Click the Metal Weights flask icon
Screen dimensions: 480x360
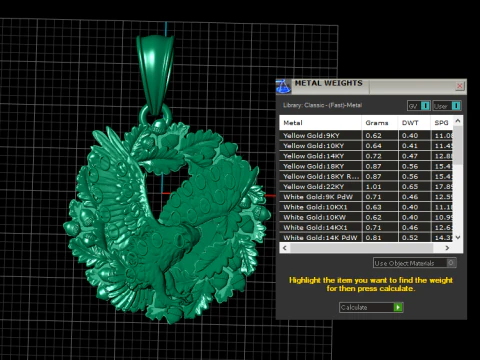[x=283, y=87]
